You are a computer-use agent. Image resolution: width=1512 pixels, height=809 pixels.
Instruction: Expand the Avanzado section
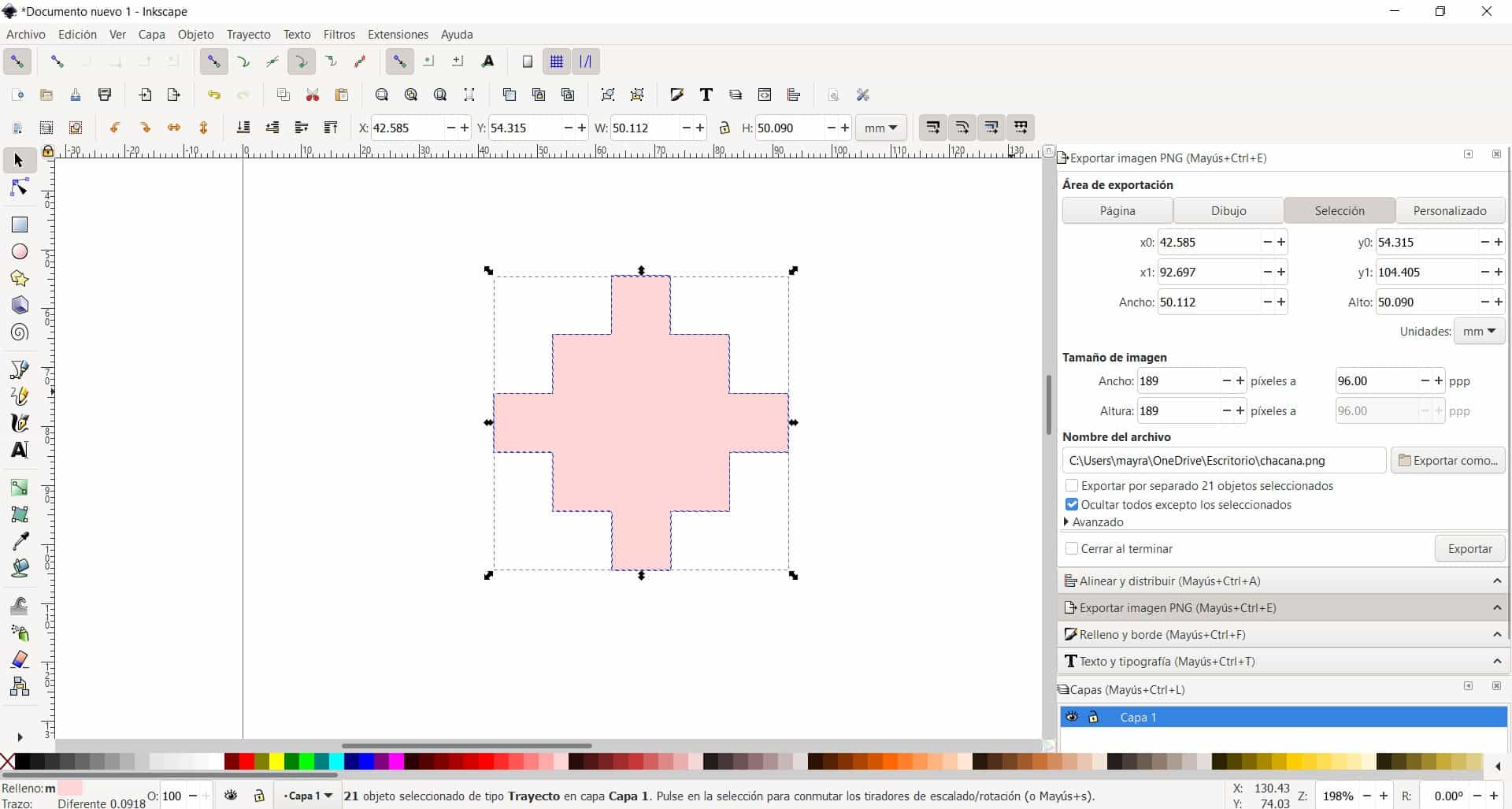[1094, 521]
